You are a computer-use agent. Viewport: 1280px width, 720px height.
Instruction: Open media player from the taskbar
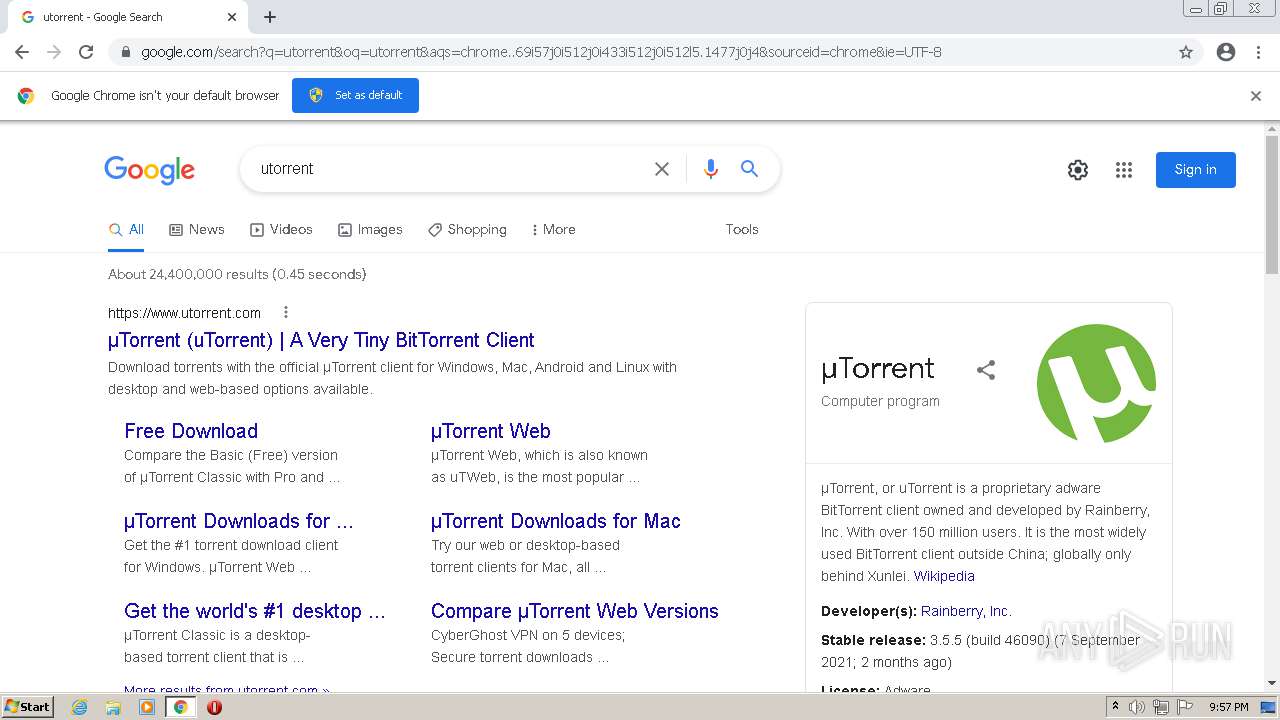pos(147,707)
